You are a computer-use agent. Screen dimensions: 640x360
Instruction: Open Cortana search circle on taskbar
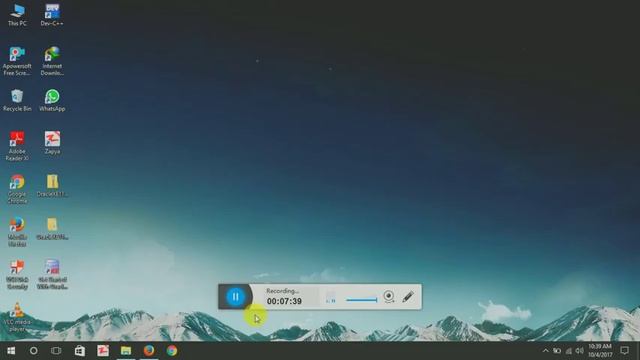tap(33, 351)
